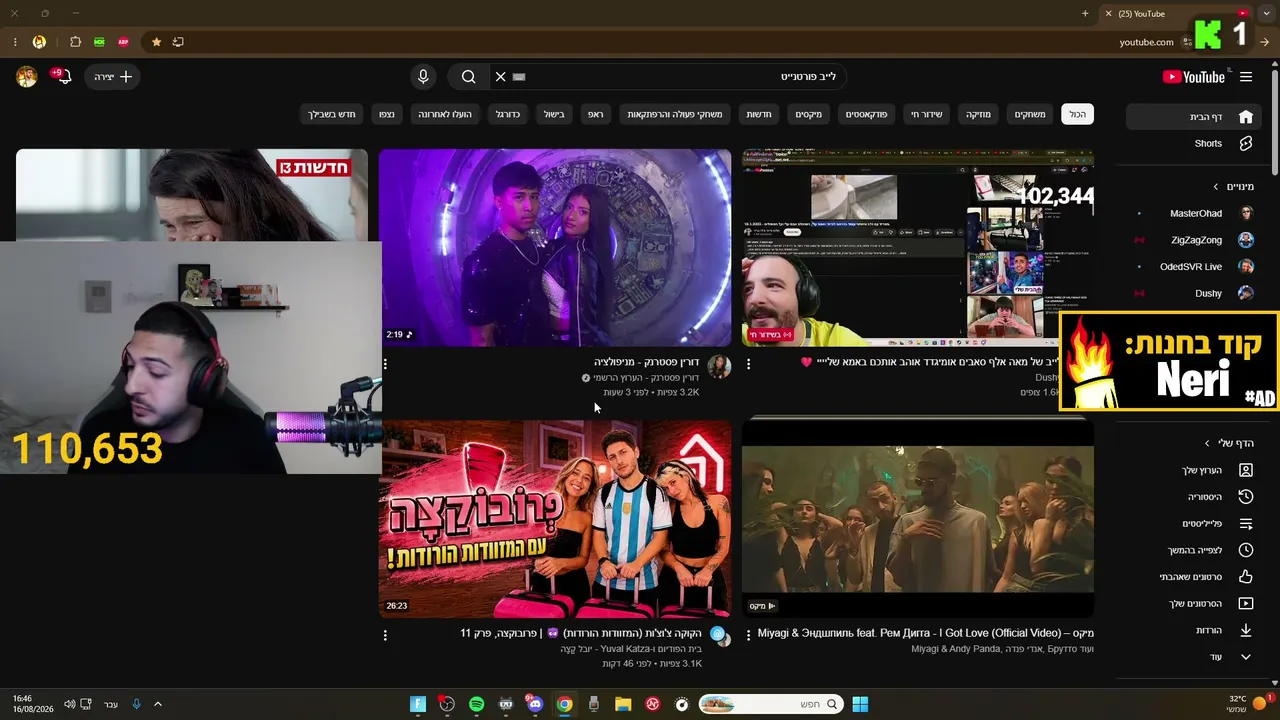Open the ABP ad blocker extension
Screen dimensions: 1280x720
[123, 42]
